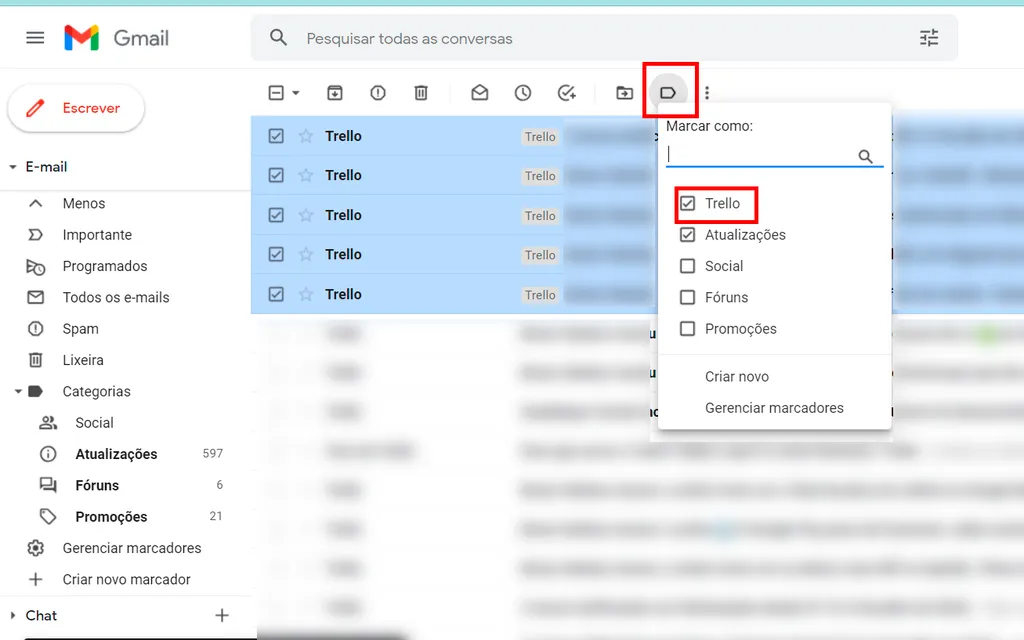Image resolution: width=1024 pixels, height=640 pixels.
Task: Snooze selected emails with clock icon
Action: pyautogui.click(x=522, y=93)
